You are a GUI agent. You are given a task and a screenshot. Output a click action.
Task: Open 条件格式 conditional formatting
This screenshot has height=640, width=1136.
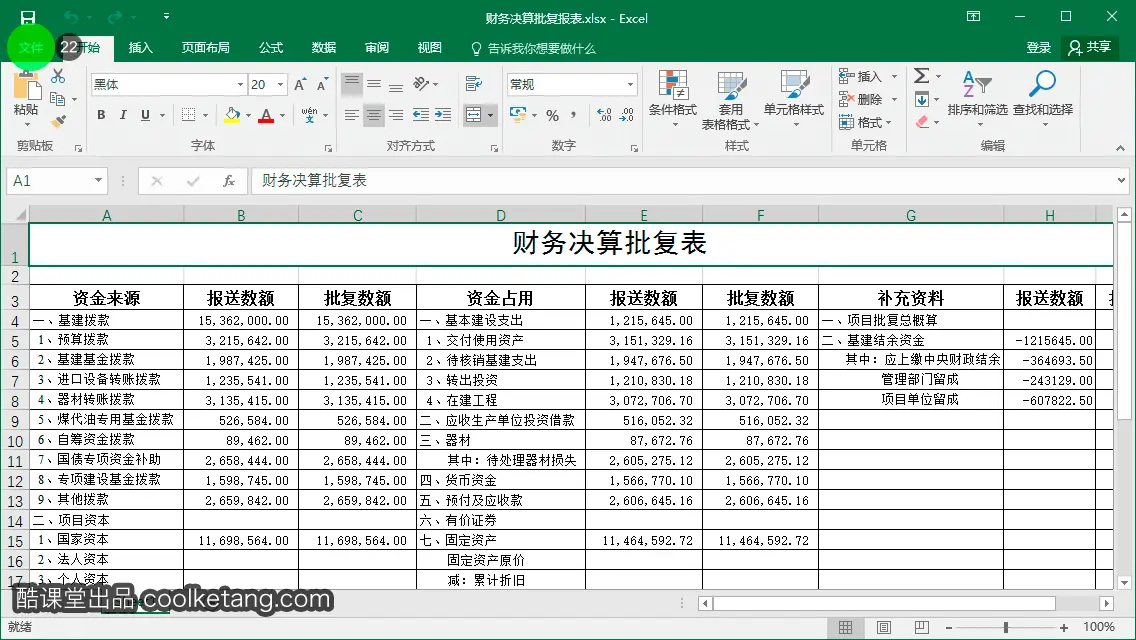coord(673,99)
